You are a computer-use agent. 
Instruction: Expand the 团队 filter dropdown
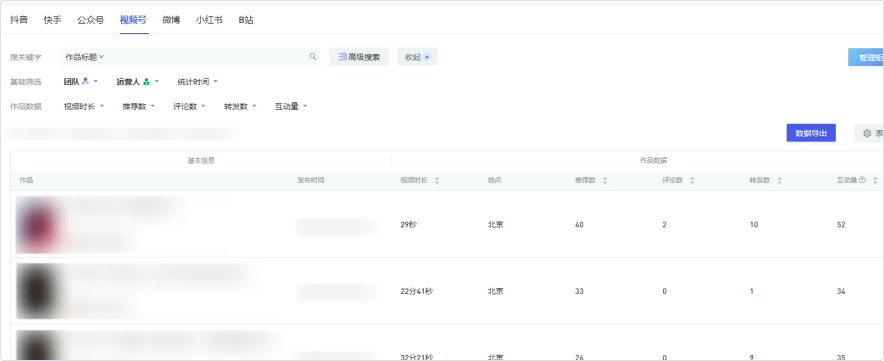[81, 82]
